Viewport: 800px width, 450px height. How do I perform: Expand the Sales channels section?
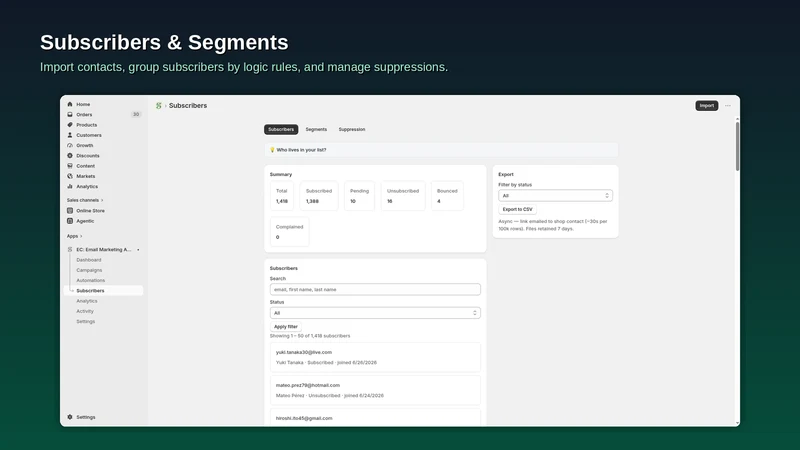[85, 200]
